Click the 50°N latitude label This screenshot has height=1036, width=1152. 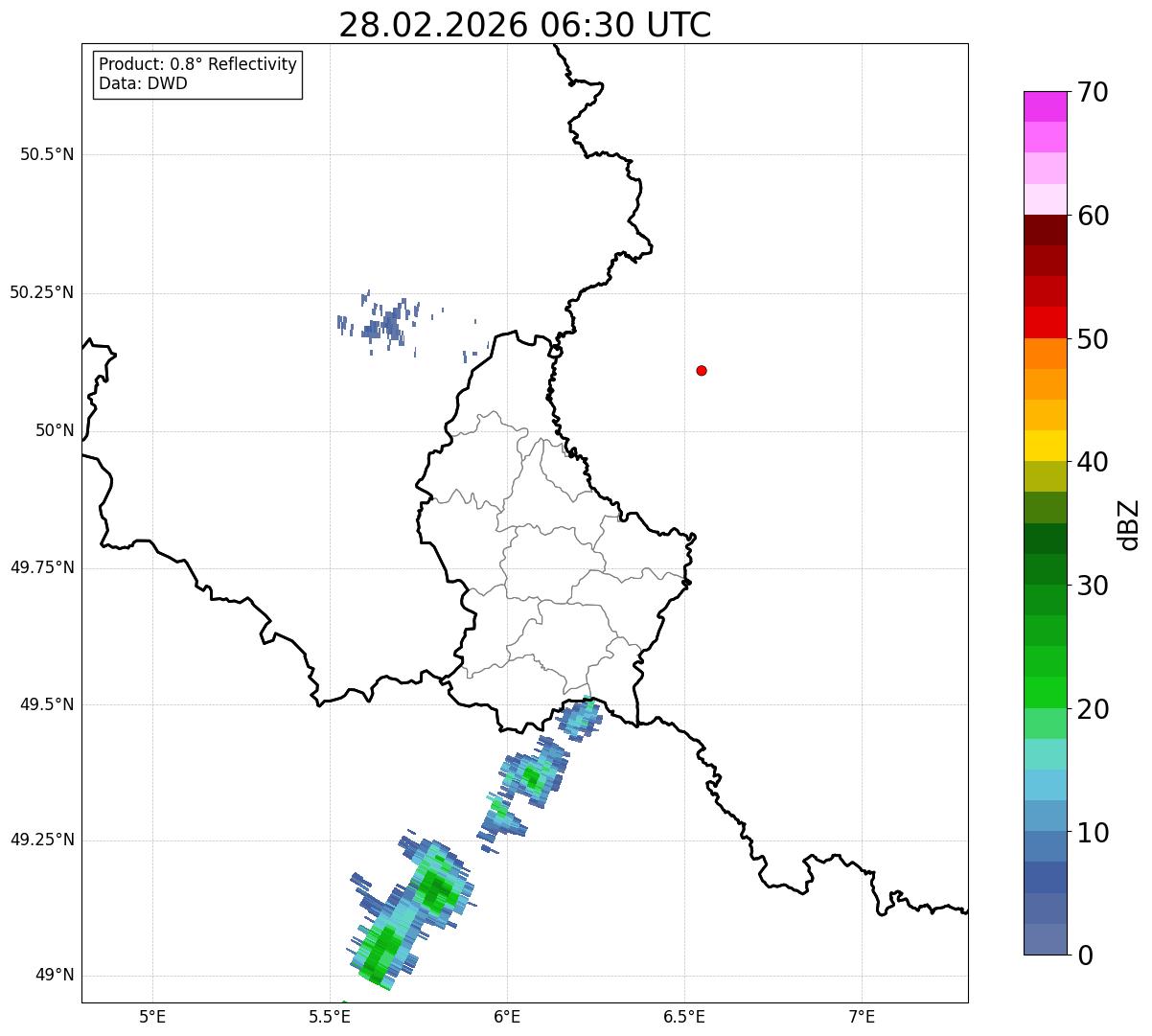[x=55, y=430]
